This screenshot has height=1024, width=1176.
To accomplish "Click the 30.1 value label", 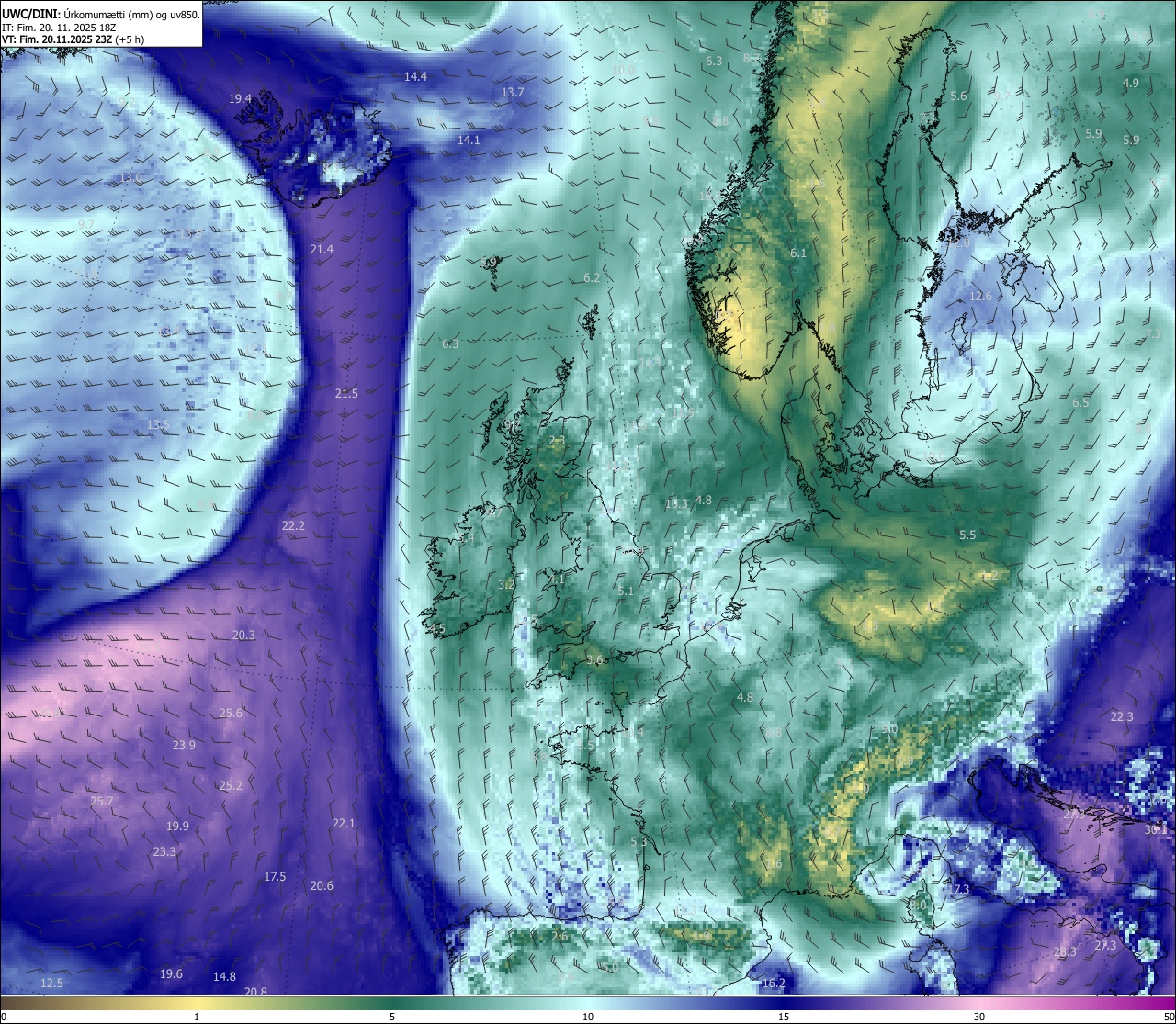I will click(x=1156, y=829).
